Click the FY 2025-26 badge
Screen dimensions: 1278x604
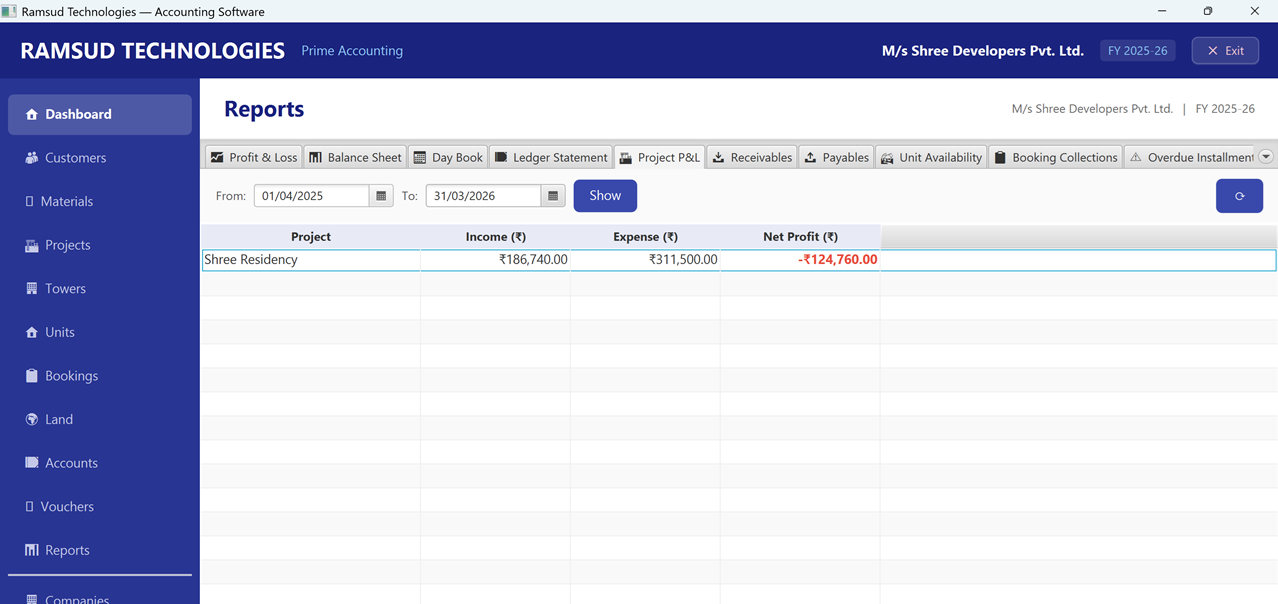click(x=1138, y=51)
